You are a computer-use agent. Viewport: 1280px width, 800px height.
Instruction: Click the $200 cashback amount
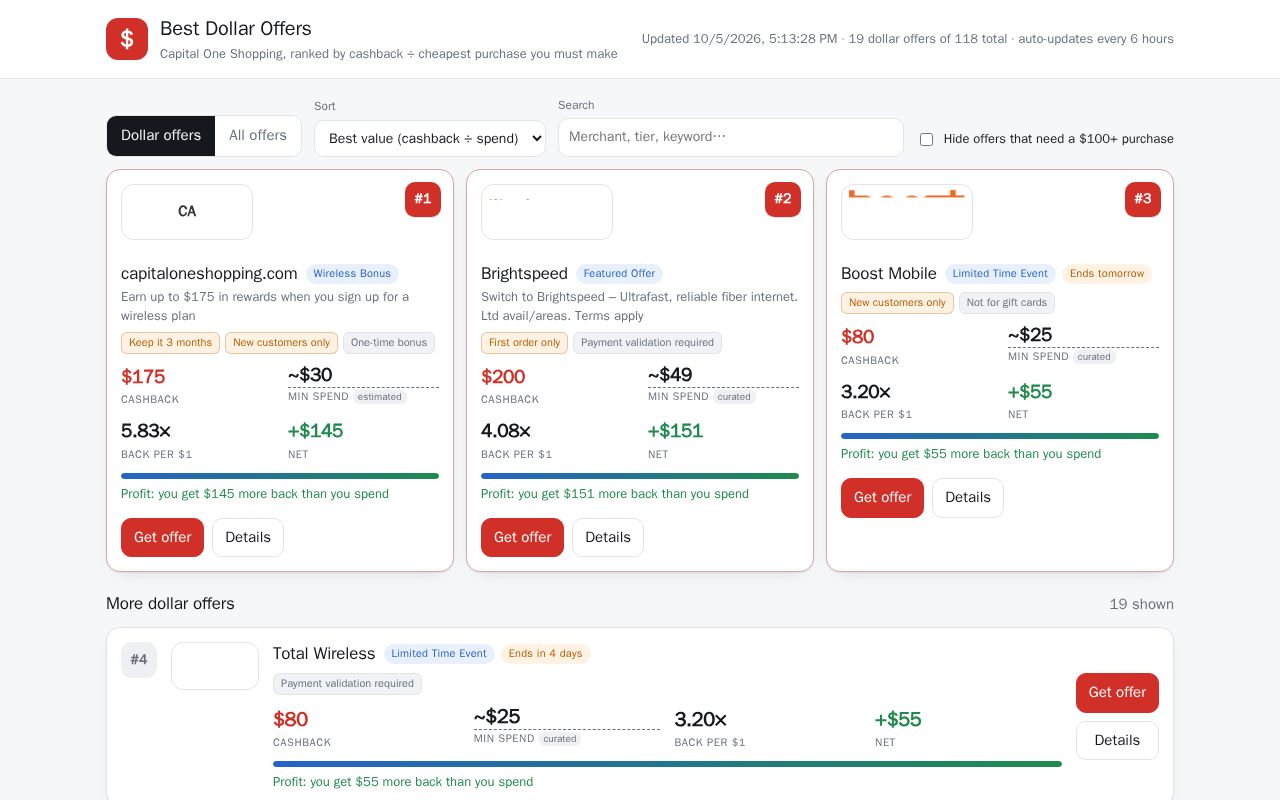pos(503,377)
